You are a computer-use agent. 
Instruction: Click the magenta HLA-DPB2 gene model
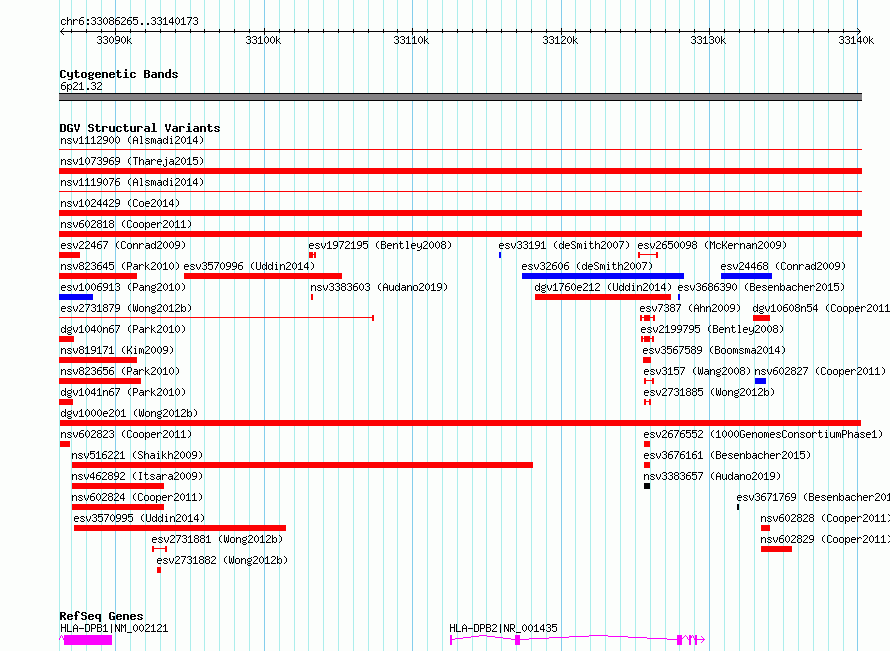(577, 640)
